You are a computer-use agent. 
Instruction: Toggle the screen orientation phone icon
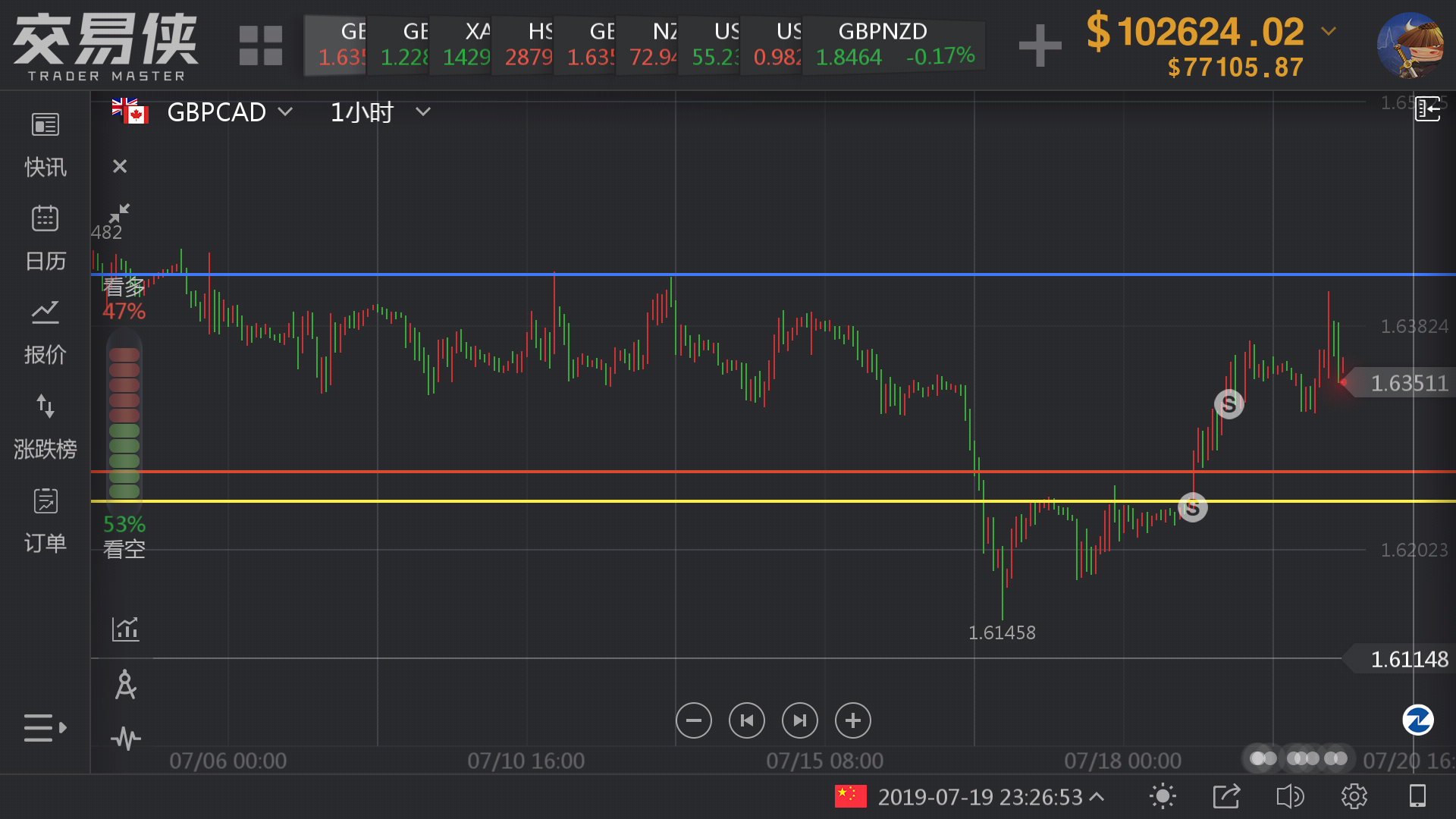point(1417,796)
